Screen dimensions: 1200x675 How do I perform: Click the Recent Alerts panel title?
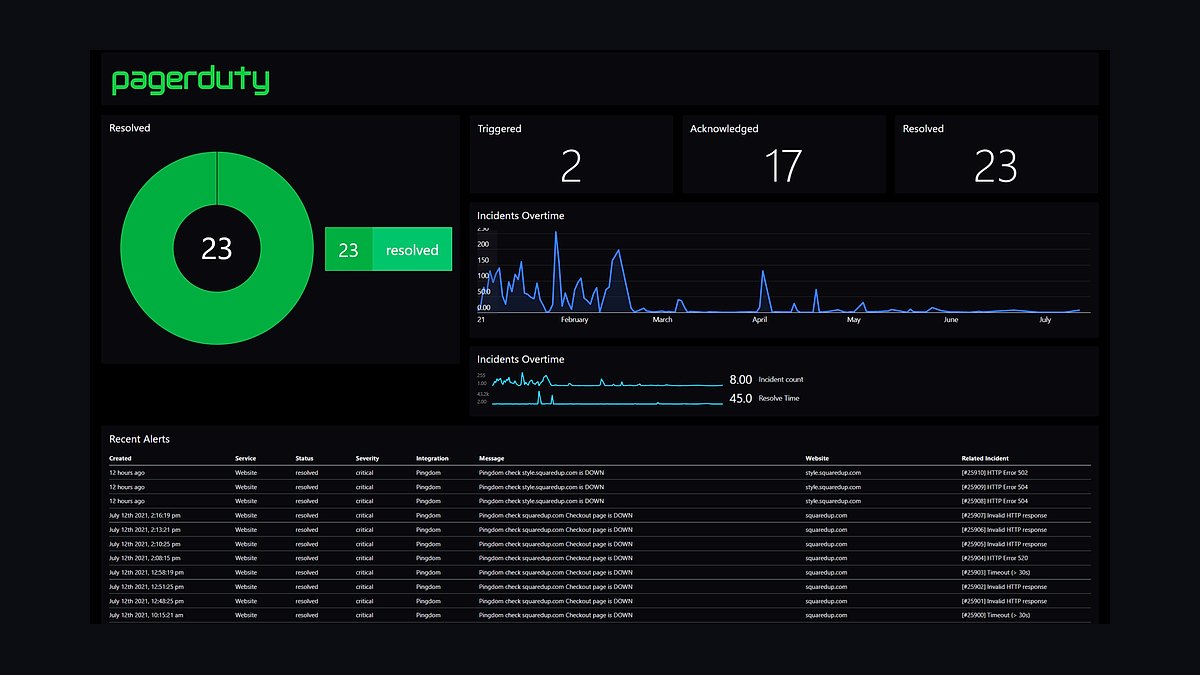coord(139,439)
